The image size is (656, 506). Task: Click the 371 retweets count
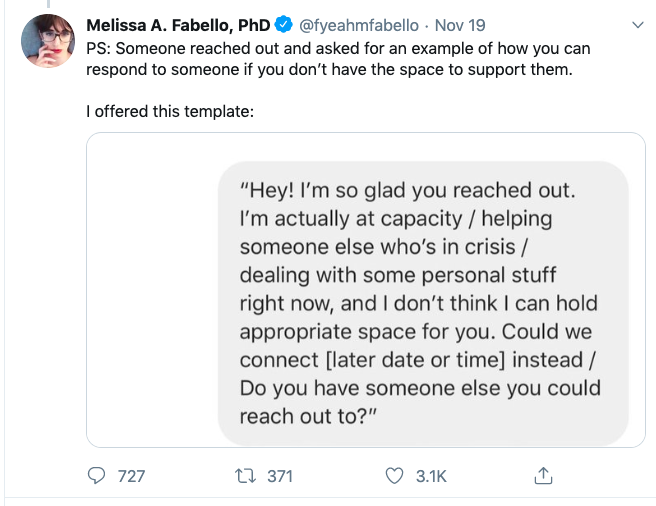click(279, 476)
